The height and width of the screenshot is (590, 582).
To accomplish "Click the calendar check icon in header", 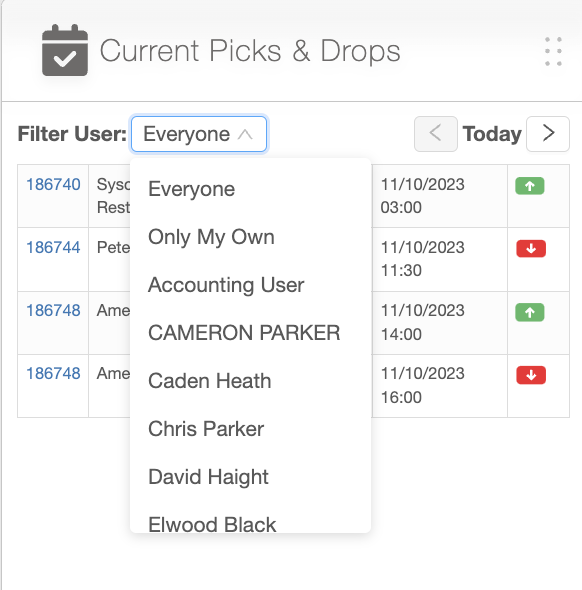I will click(x=65, y=50).
